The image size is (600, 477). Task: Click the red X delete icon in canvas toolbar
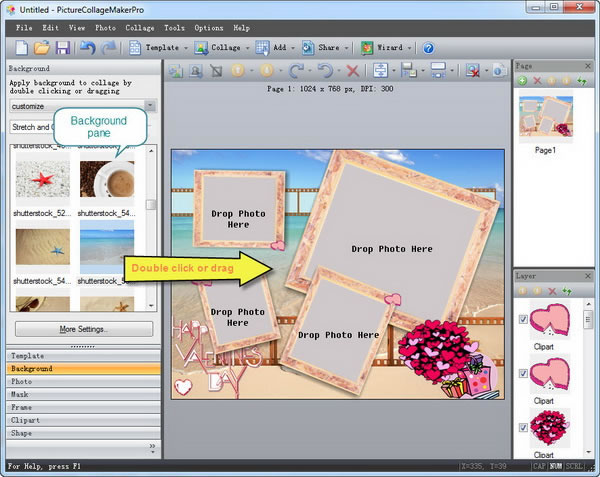(352, 71)
